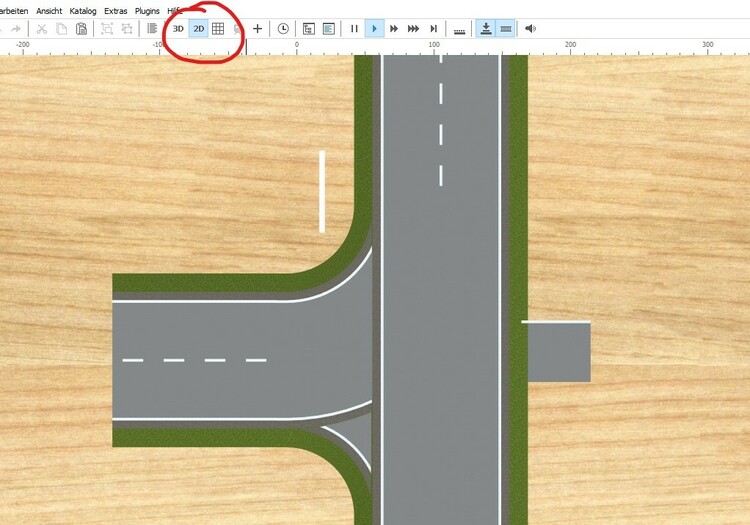The height and width of the screenshot is (525, 750).
Task: Select the standalone white line marking
Action: coord(322,192)
